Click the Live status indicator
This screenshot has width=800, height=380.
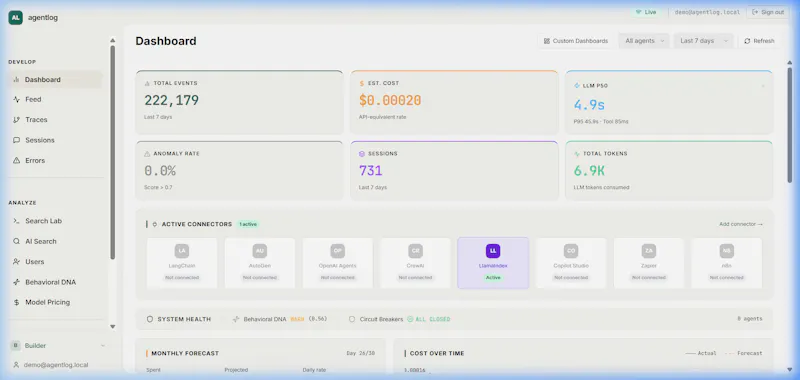coord(646,12)
